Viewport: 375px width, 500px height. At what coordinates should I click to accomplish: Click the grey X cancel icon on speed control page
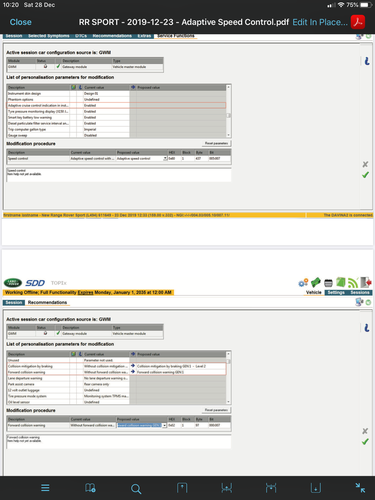click(365, 164)
